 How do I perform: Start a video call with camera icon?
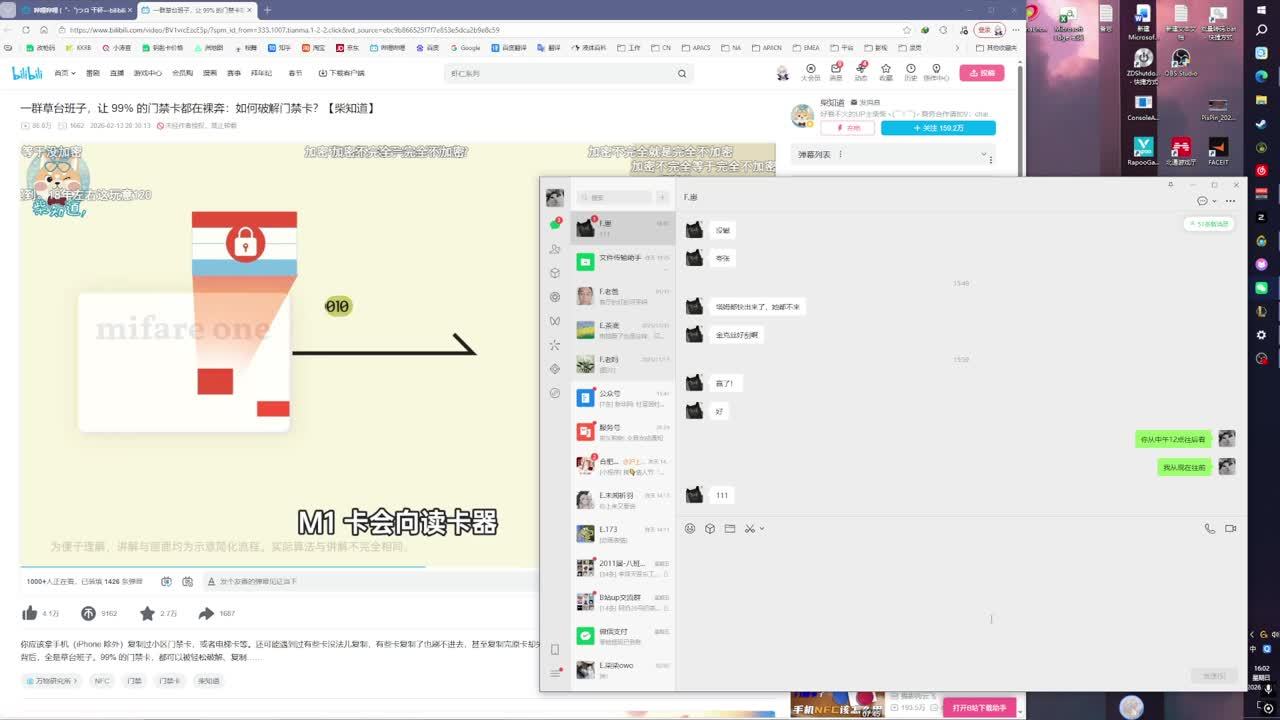click(x=1231, y=528)
